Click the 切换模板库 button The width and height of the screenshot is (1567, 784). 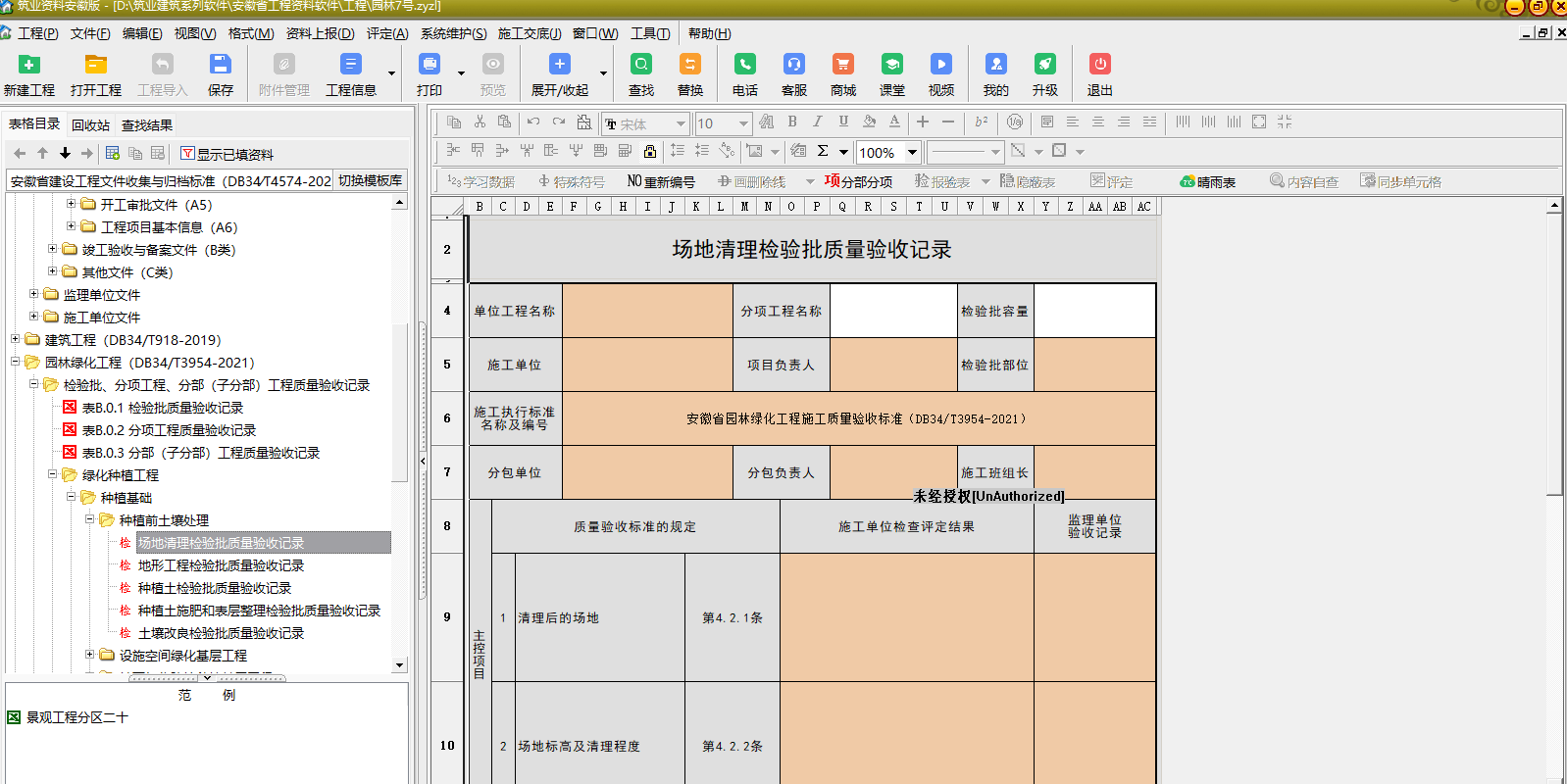[x=370, y=180]
